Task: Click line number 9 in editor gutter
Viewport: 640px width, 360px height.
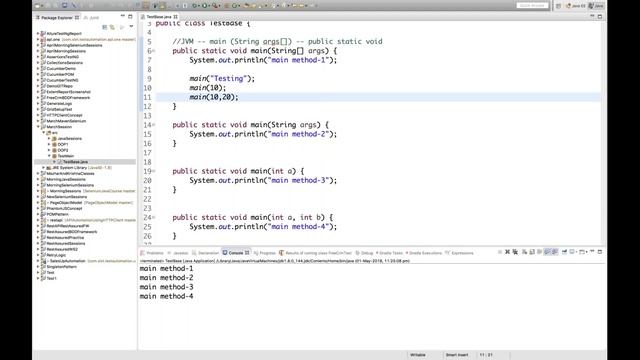Action: (149, 79)
